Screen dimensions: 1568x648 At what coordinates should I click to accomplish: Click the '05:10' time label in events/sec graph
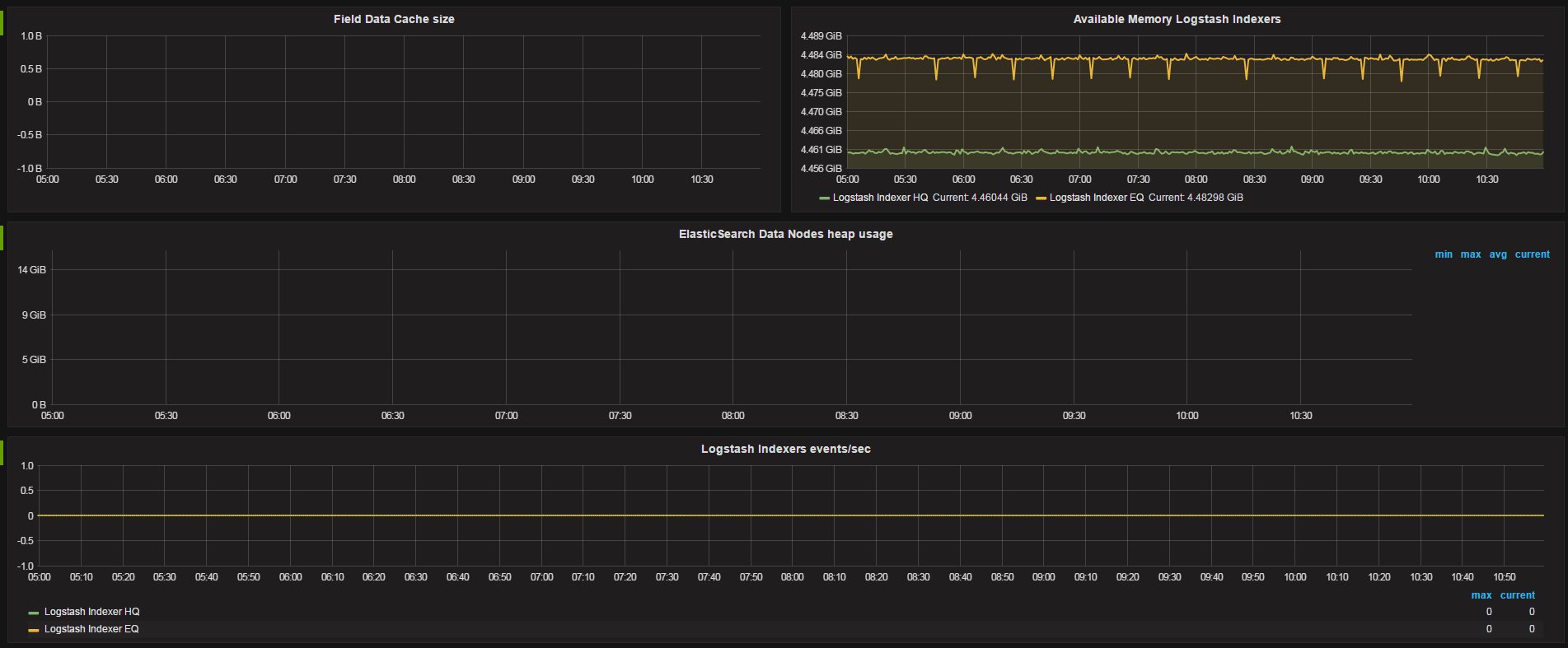click(81, 577)
